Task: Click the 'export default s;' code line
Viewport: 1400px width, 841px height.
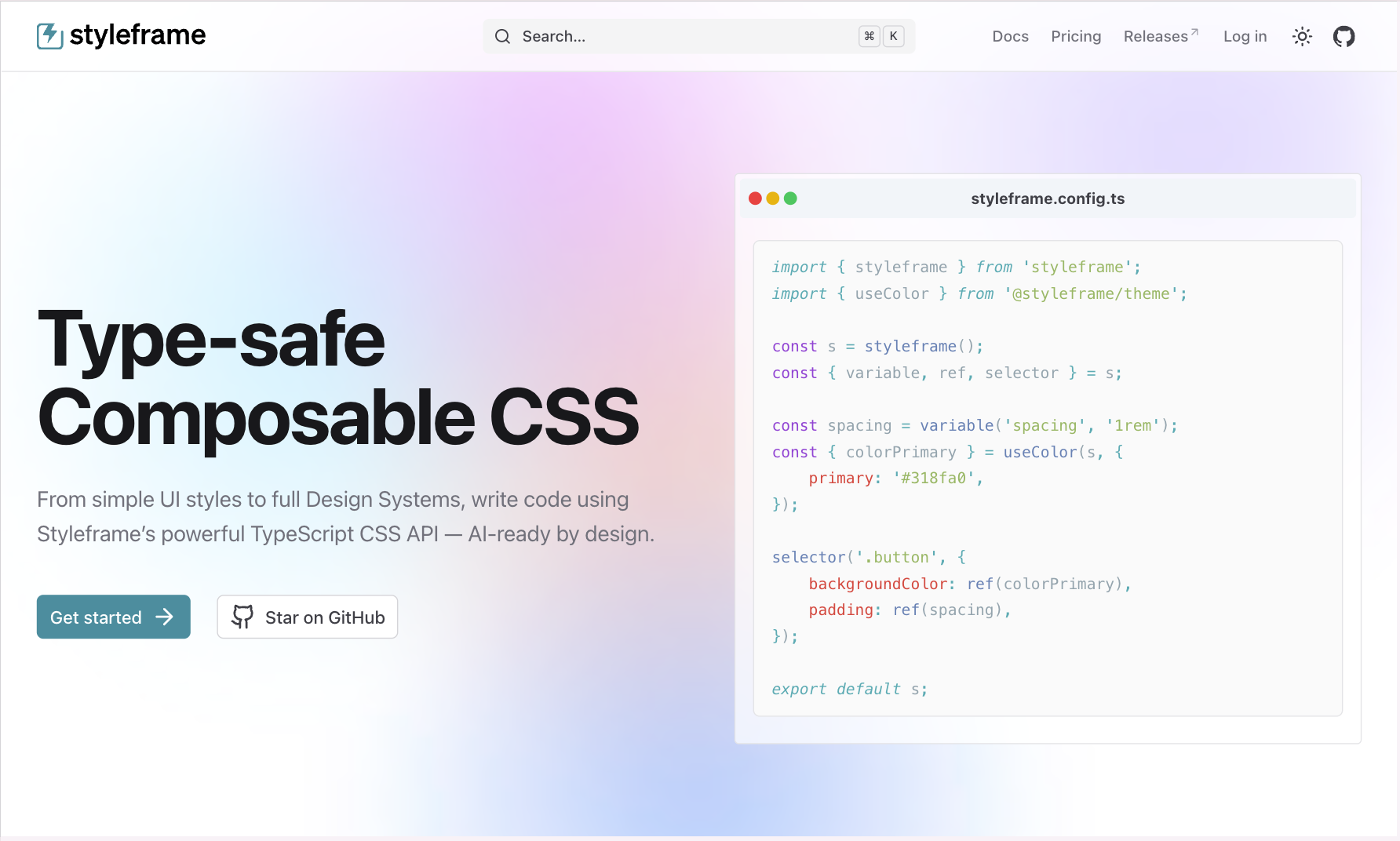Action: coord(849,689)
